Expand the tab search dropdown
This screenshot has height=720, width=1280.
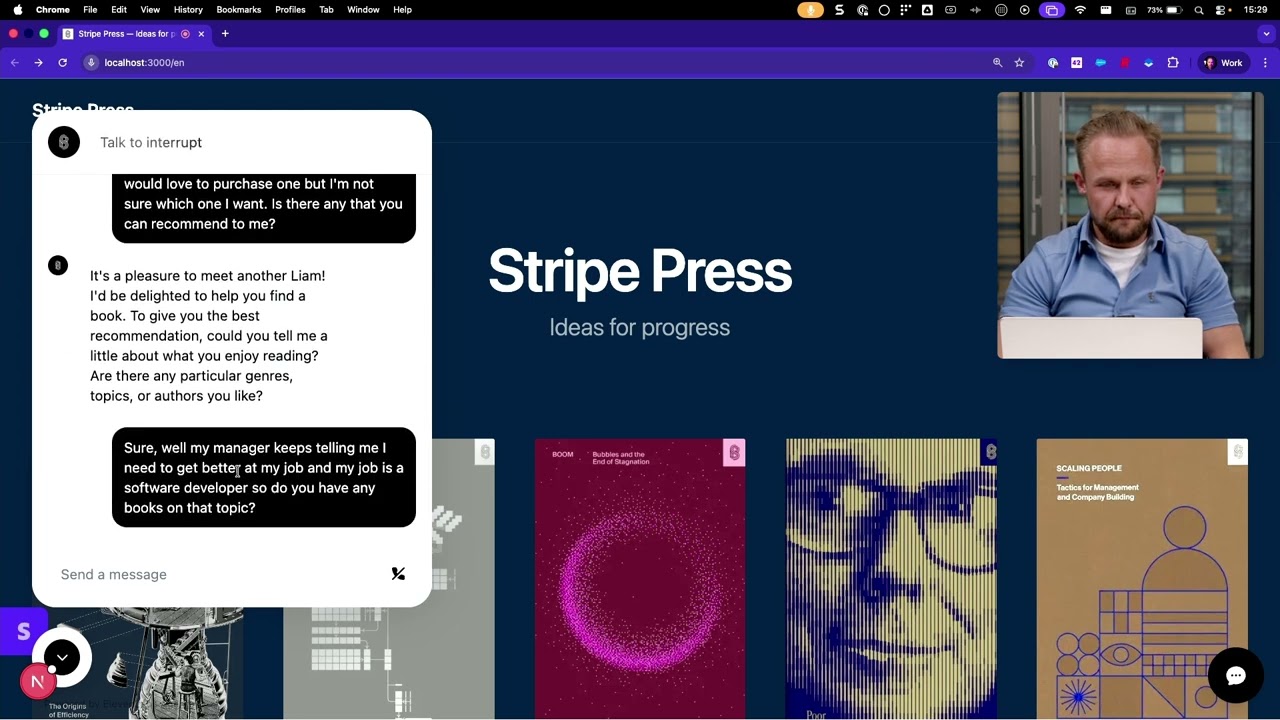(1265, 34)
